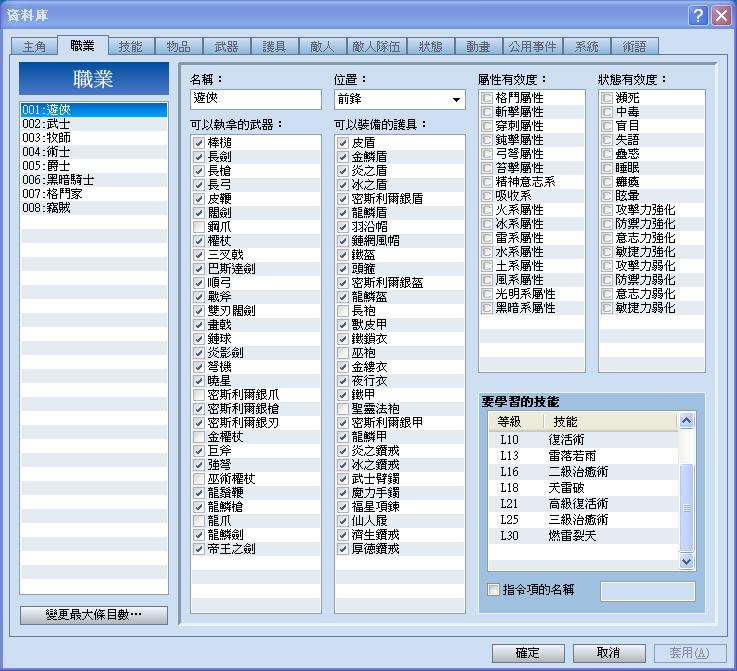Uncheck the 長劍 weapon checkbox
Screen dimensions: 737x671
click(199, 157)
